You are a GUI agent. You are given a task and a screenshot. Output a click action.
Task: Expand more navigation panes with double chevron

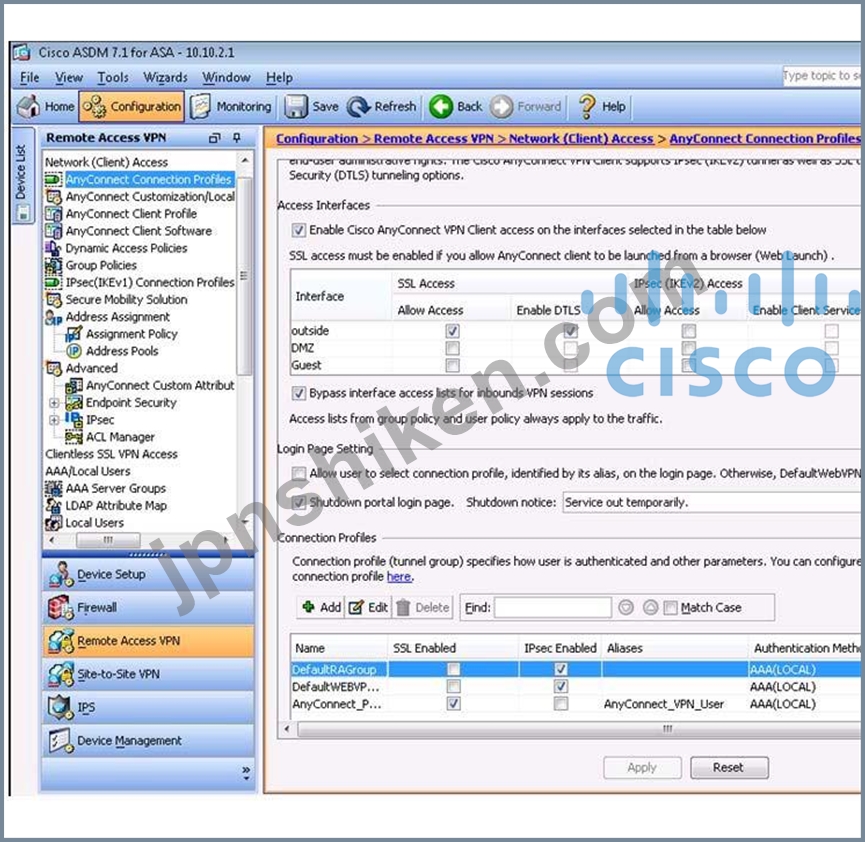coord(246,773)
